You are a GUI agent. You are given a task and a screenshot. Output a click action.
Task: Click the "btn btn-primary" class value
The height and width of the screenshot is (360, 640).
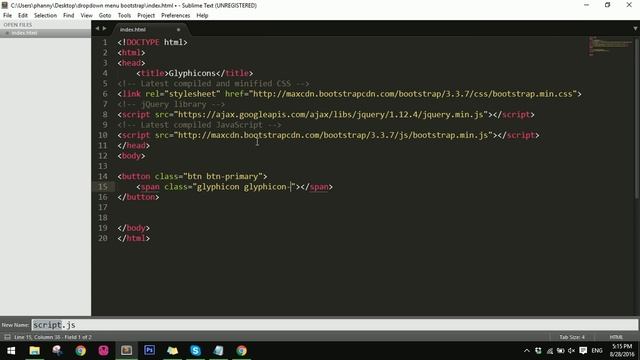pos(223,176)
